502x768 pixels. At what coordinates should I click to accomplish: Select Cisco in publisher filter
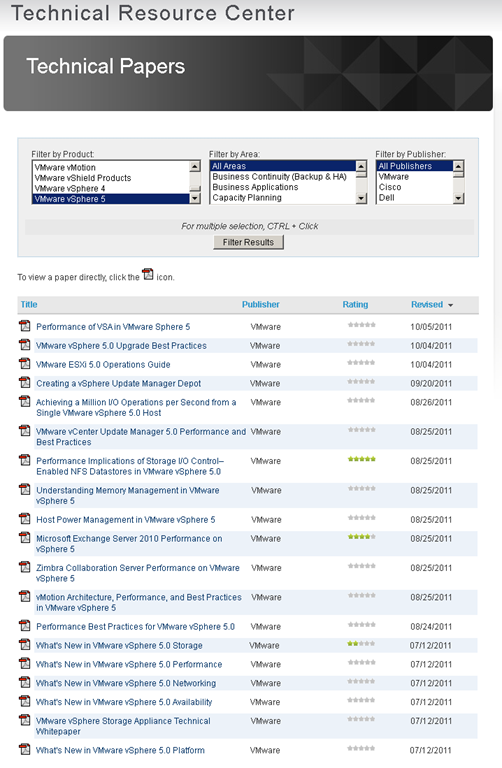pyautogui.click(x=415, y=187)
